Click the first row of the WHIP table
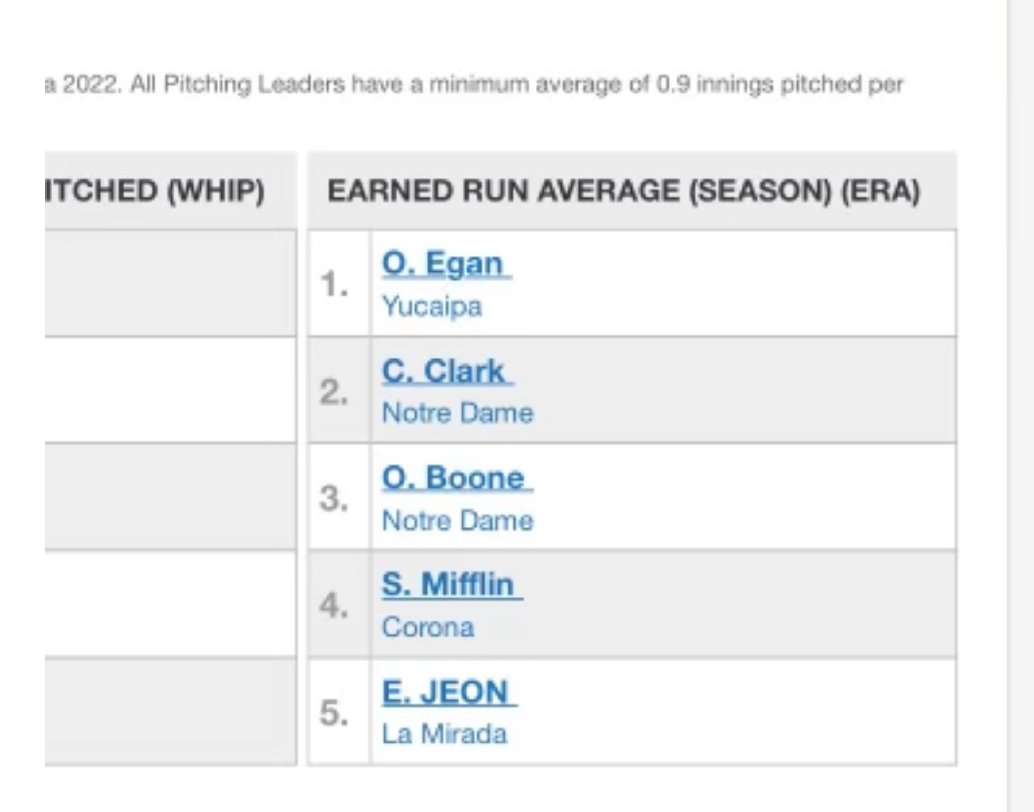 pos(171,284)
